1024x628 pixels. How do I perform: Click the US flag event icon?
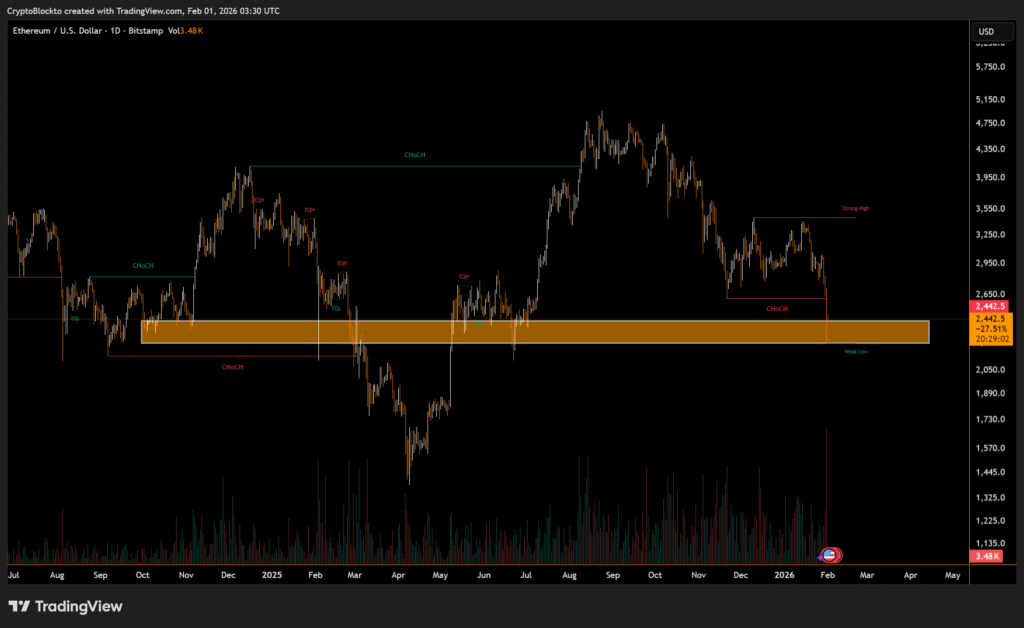coord(829,554)
